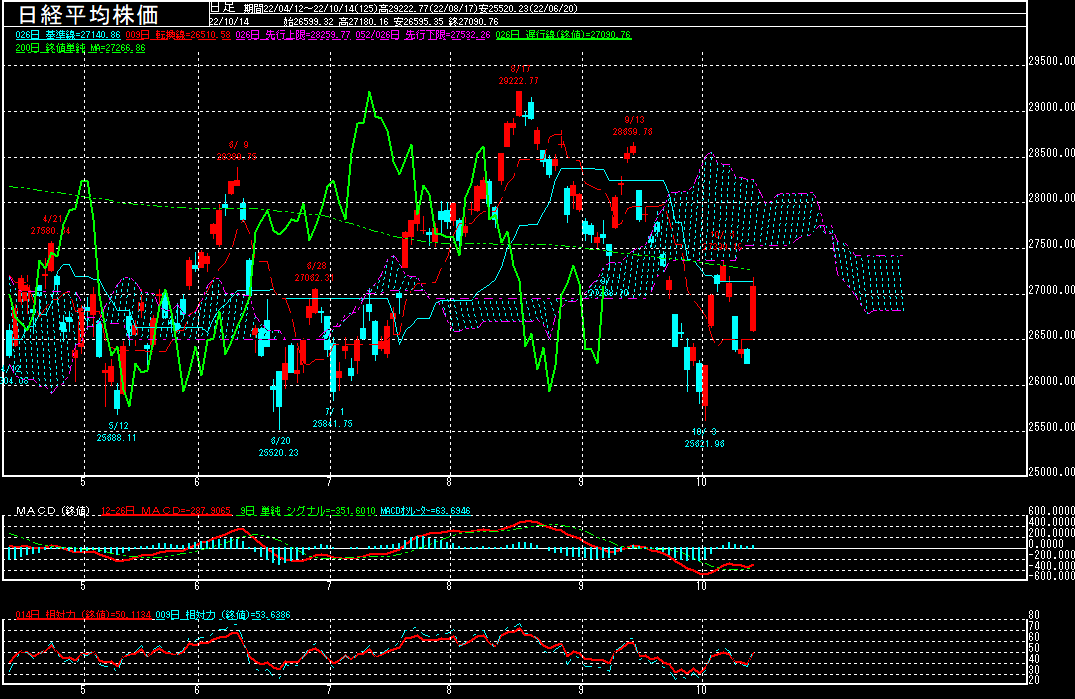Click the 6/9 peak annotation on the chart
The image size is (1075, 699).
(x=237, y=151)
